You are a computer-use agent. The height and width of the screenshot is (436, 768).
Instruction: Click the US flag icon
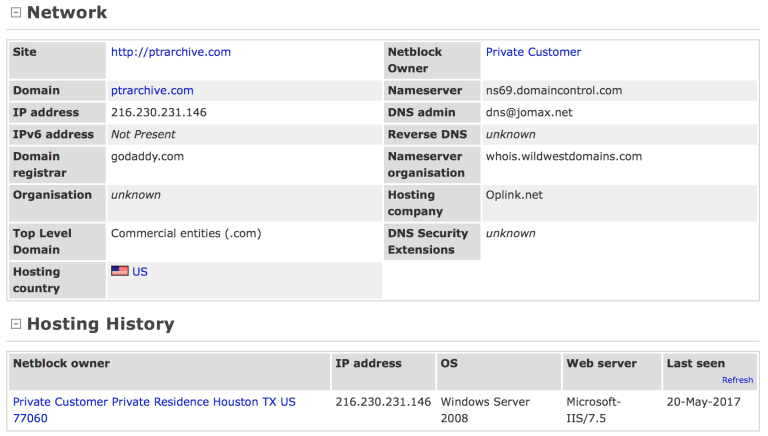click(119, 271)
